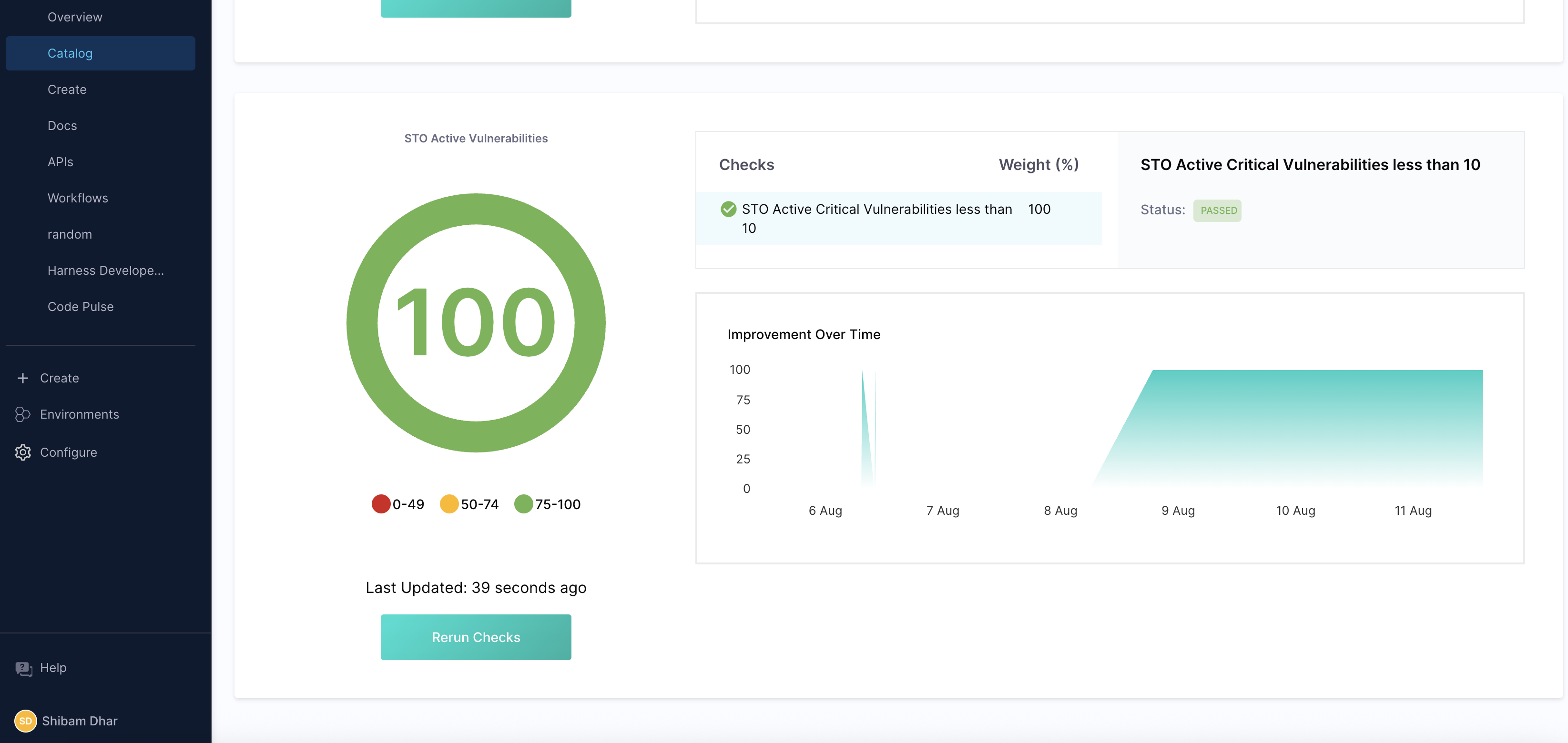This screenshot has height=743, width=1568.
Task: Open the APIs sidebar item
Action: (60, 162)
